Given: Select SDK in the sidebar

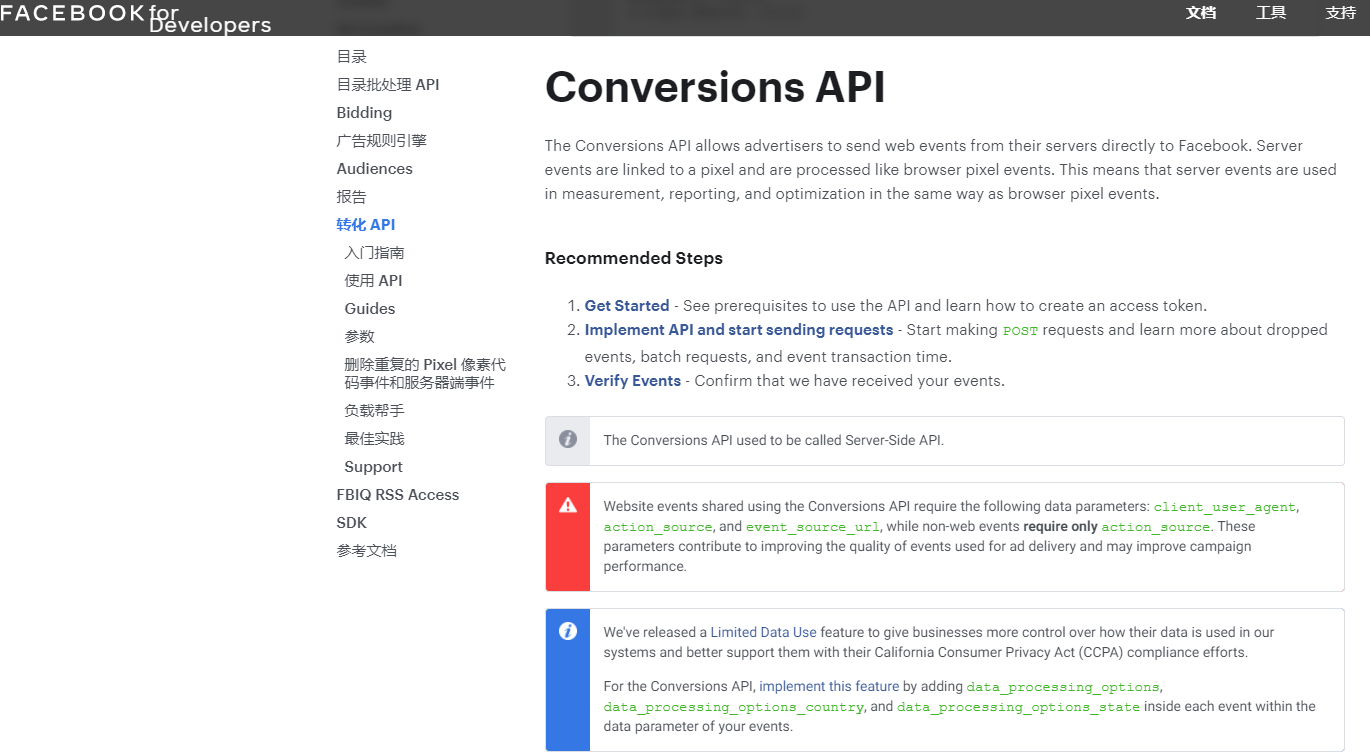Looking at the screenshot, I should click(x=352, y=523).
